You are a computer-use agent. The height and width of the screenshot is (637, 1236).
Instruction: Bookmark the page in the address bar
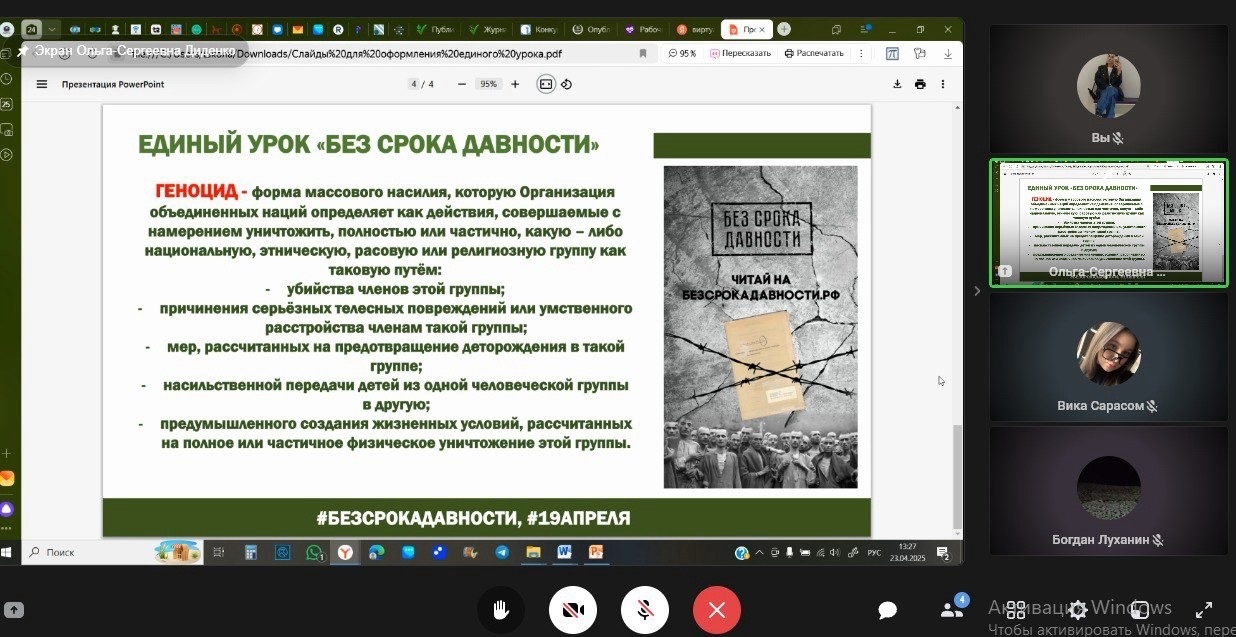click(x=643, y=53)
